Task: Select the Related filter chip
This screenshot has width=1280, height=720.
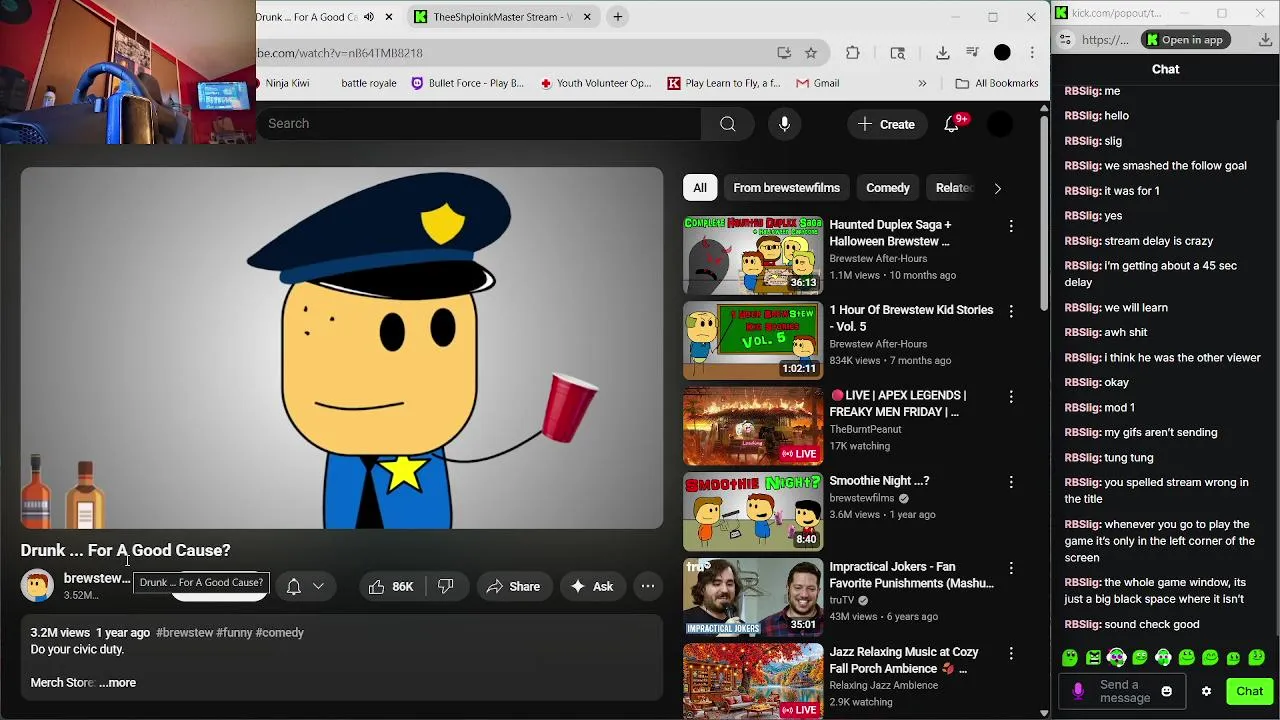Action: (x=953, y=188)
